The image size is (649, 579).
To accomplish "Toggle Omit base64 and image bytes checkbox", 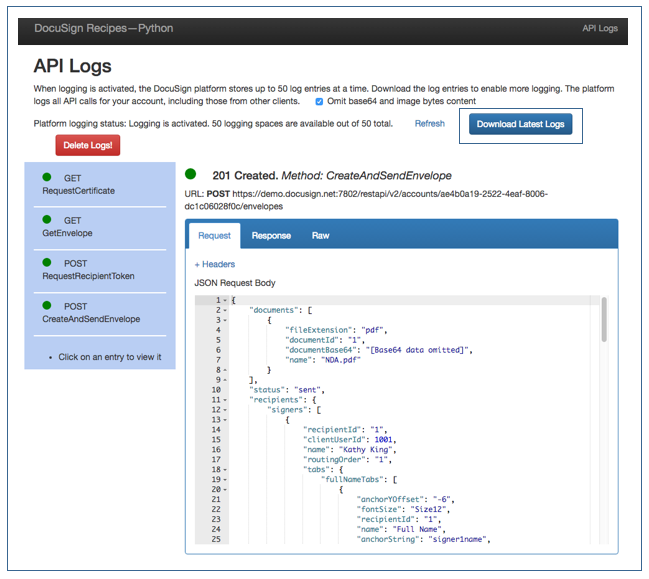I will pos(319,102).
